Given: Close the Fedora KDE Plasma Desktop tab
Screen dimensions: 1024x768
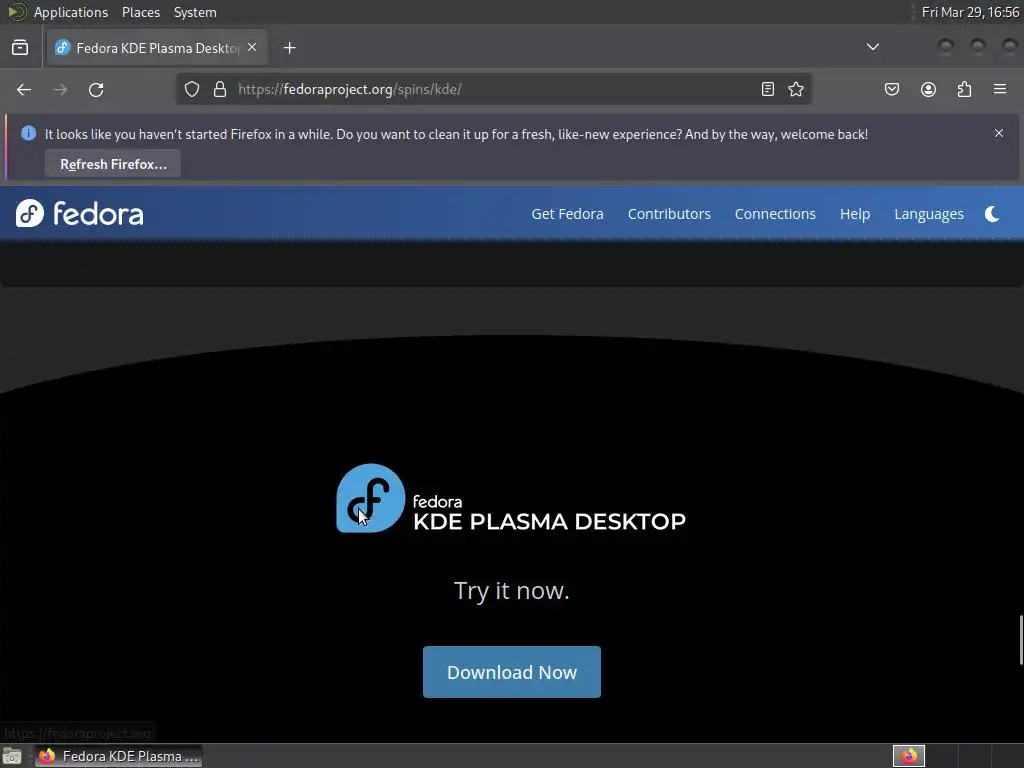Looking at the screenshot, I should (x=252, y=48).
